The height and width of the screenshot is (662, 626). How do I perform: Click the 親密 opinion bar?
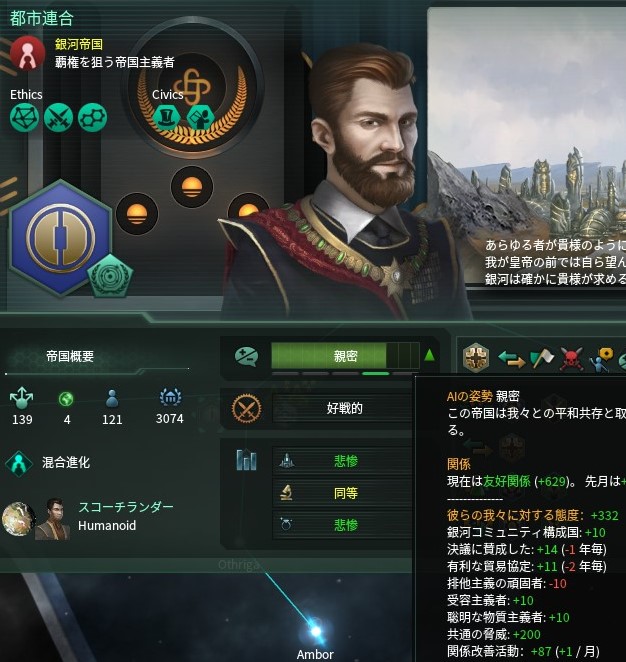point(345,356)
